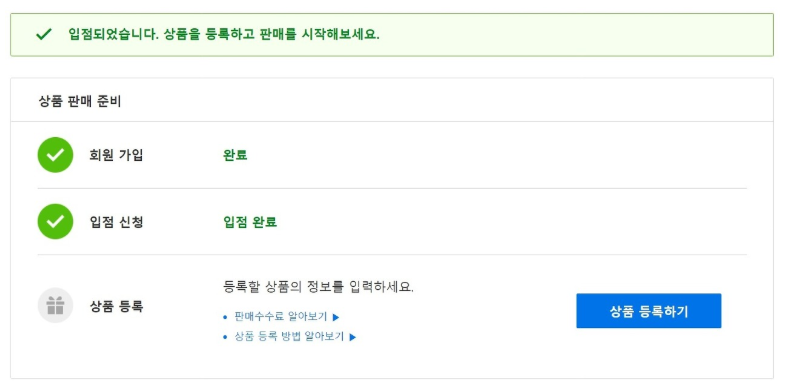791x388 pixels.
Task: Click the checkmark icon in the green success banner
Action: [x=44, y=34]
